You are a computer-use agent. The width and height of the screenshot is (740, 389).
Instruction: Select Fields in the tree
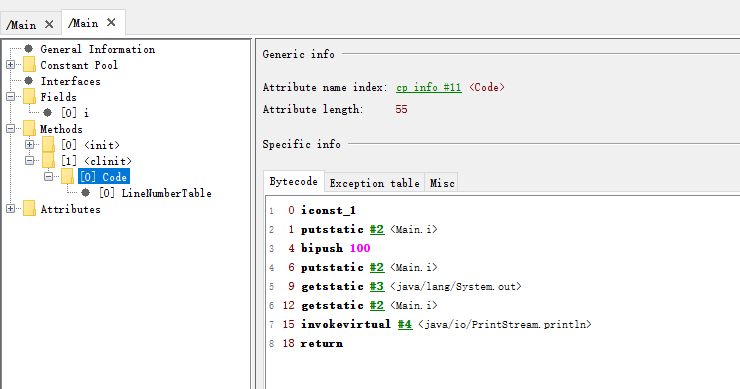tap(59, 97)
